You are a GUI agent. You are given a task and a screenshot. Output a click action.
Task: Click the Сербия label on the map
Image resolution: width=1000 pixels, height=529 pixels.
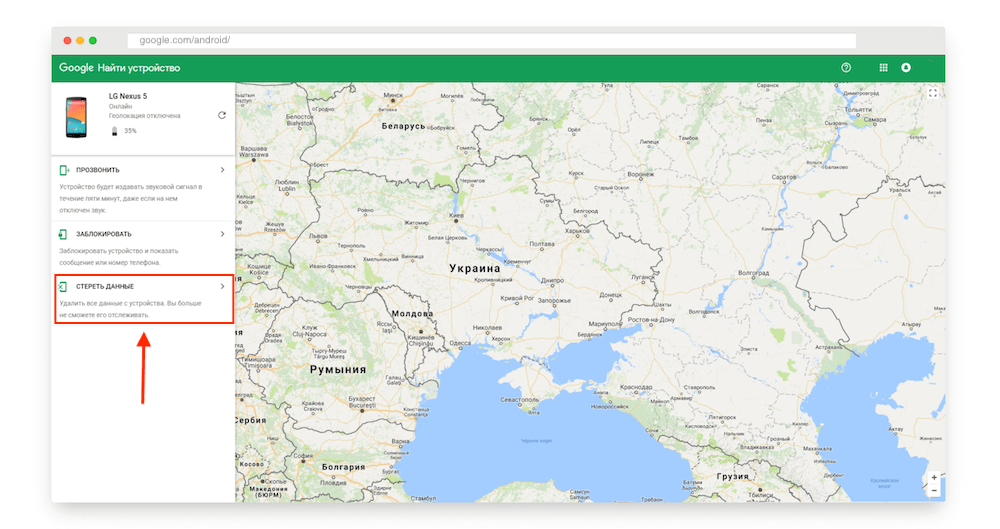coord(251,421)
